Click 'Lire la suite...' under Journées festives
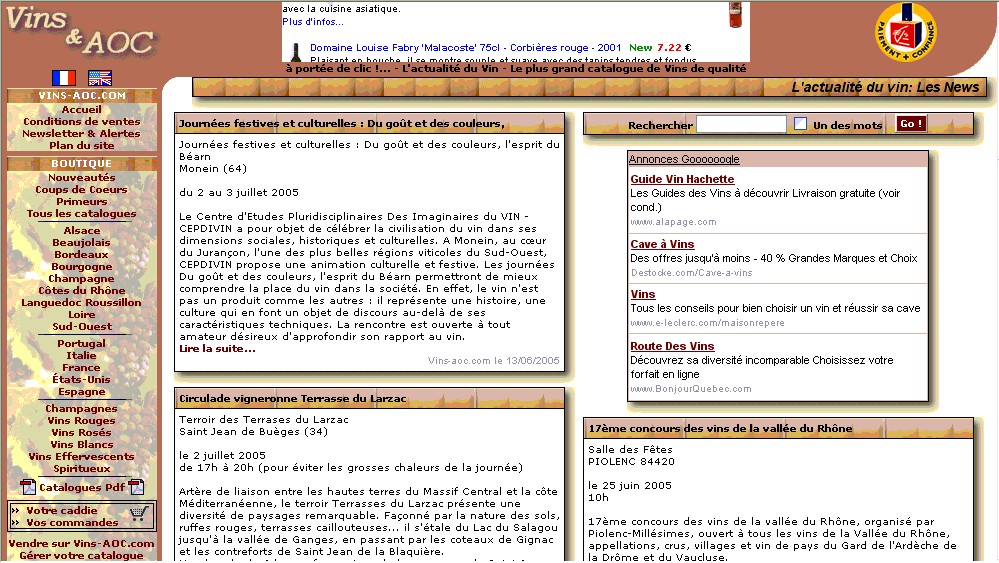 [x=217, y=349]
